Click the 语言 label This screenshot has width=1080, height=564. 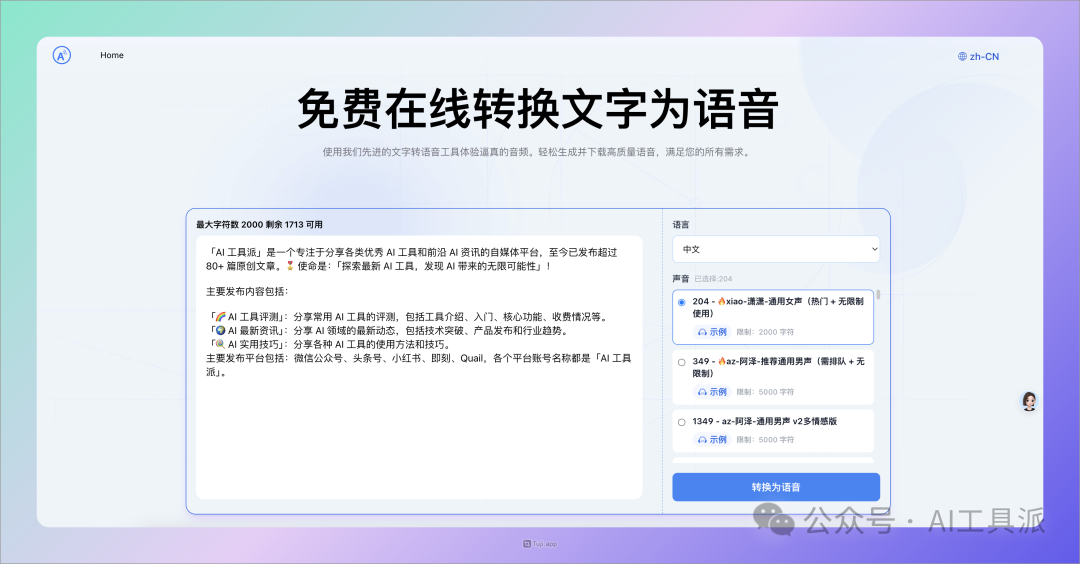[681, 224]
